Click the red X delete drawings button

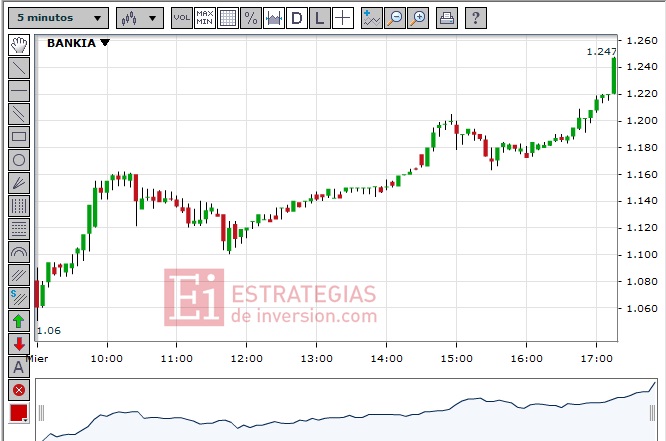point(19,390)
